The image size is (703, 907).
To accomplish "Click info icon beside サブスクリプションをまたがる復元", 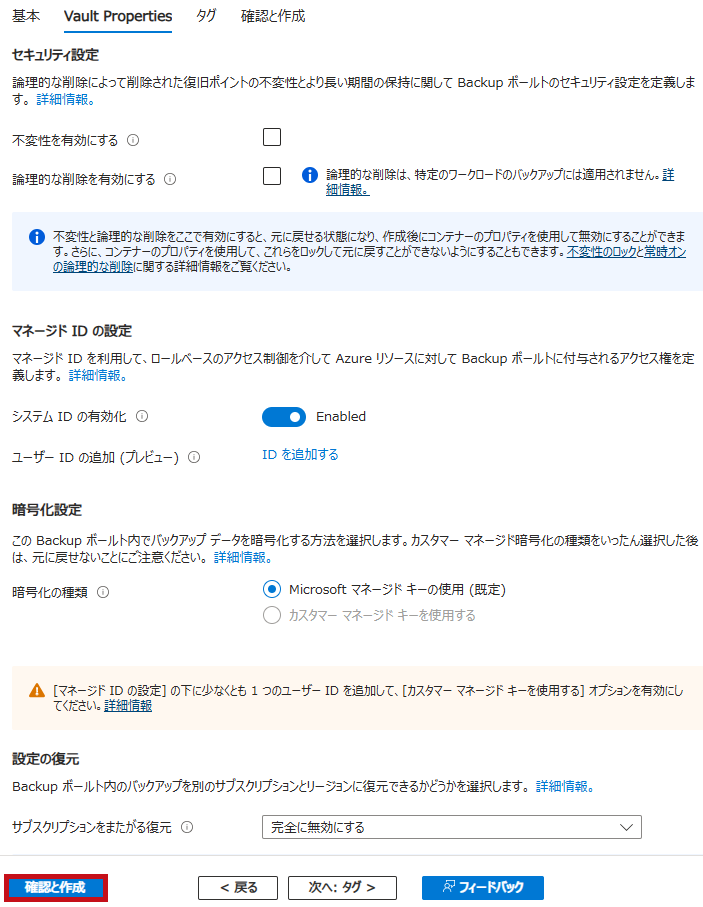I will 187,827.
